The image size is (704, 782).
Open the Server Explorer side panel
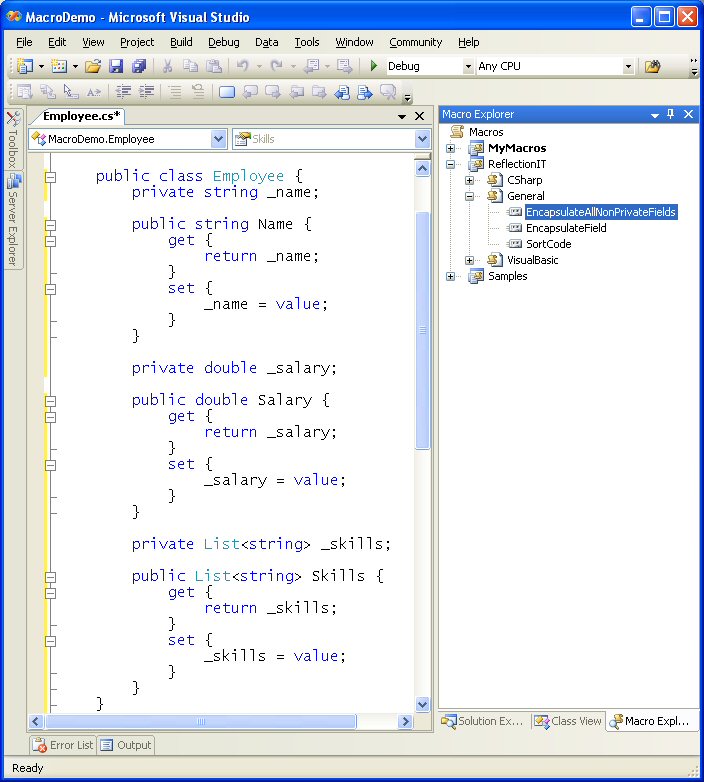point(13,220)
